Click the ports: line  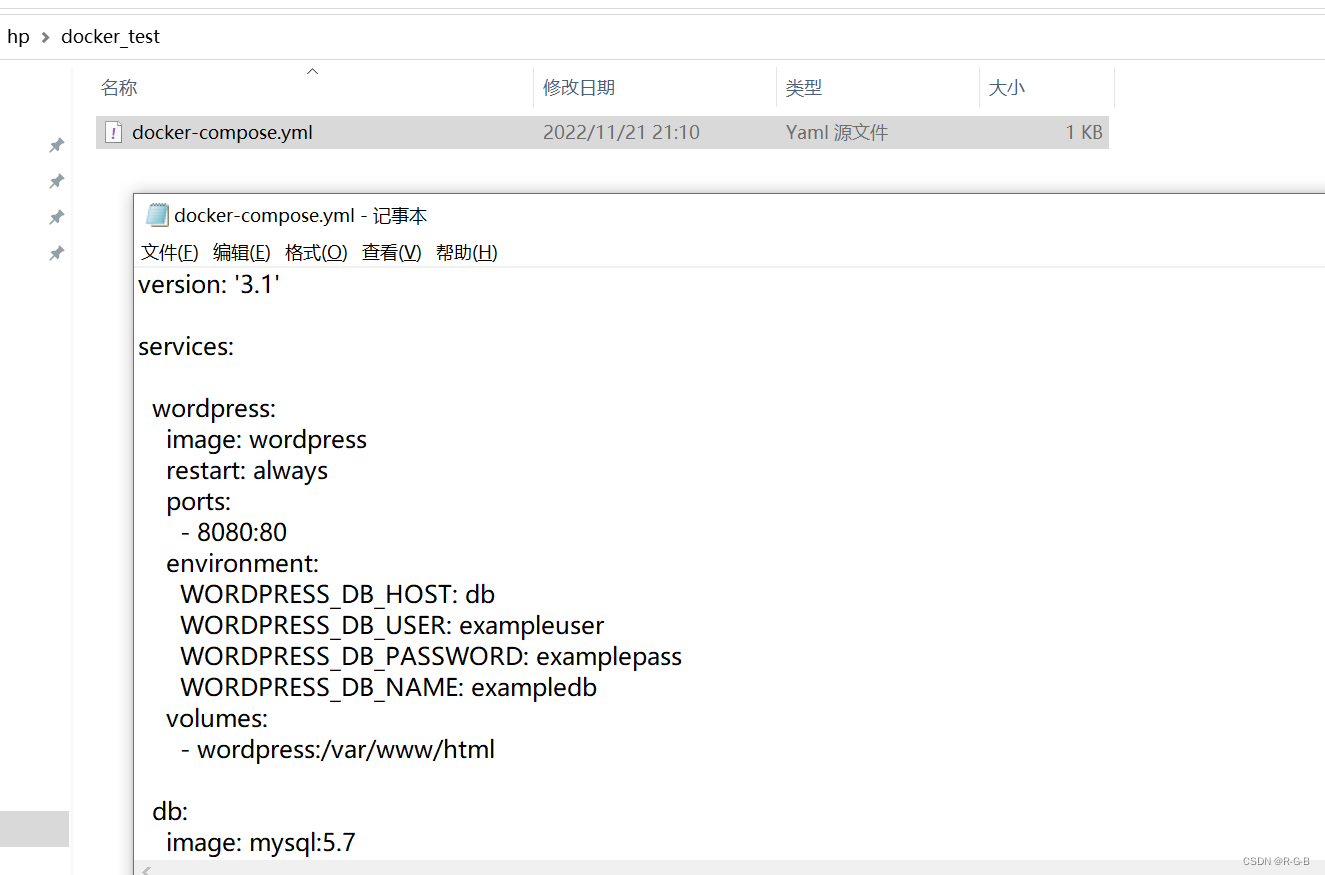199,502
